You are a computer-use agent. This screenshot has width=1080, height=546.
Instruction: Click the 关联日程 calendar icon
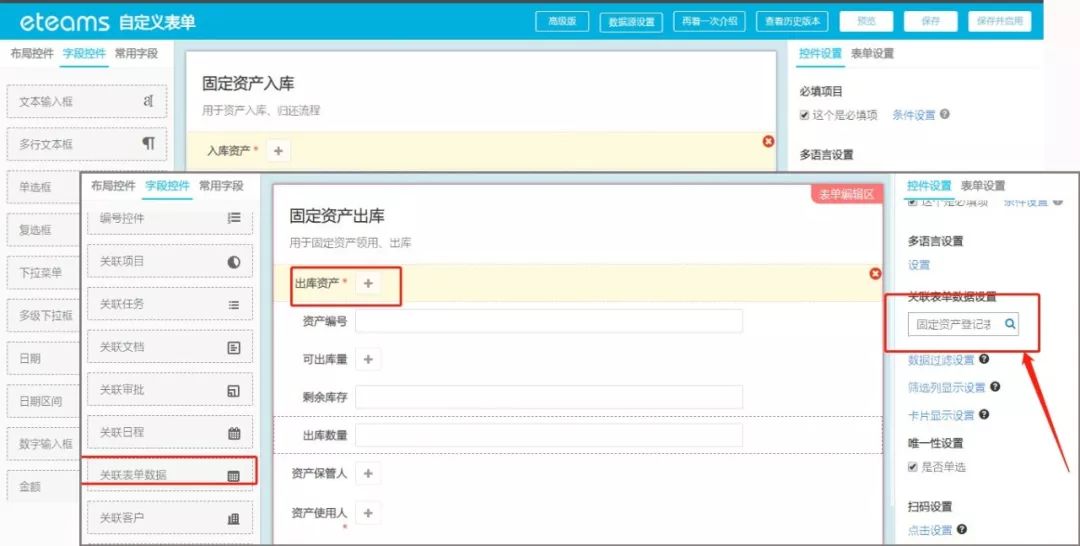coord(234,433)
